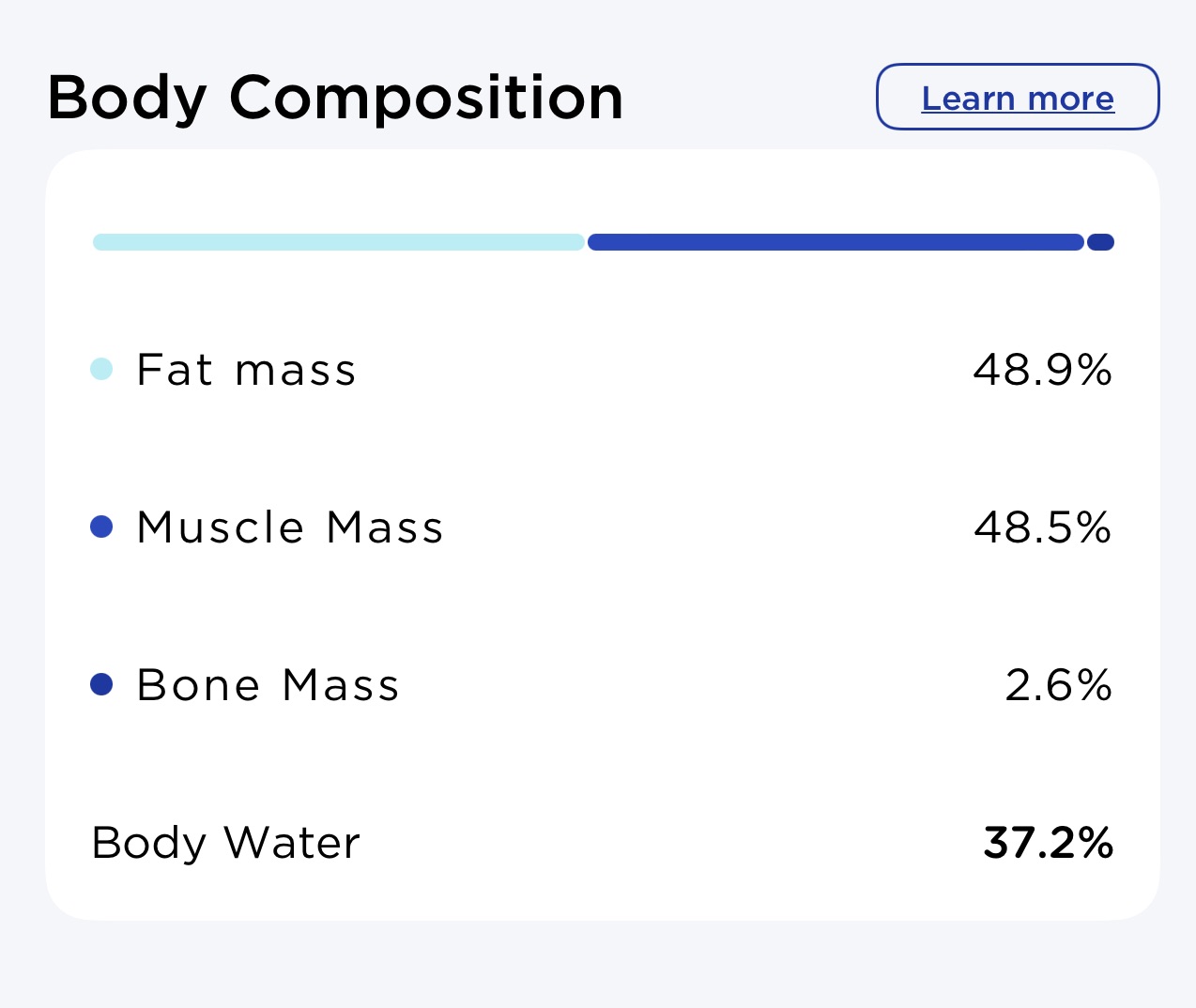Open the Learn more link
Viewport: 1196px width, 1008px height.
pos(1018,98)
